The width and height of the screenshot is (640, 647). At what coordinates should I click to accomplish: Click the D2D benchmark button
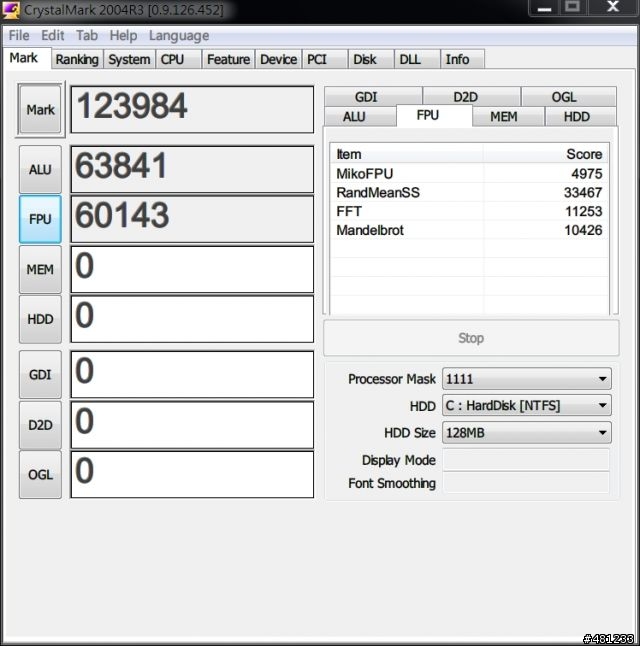click(x=40, y=425)
